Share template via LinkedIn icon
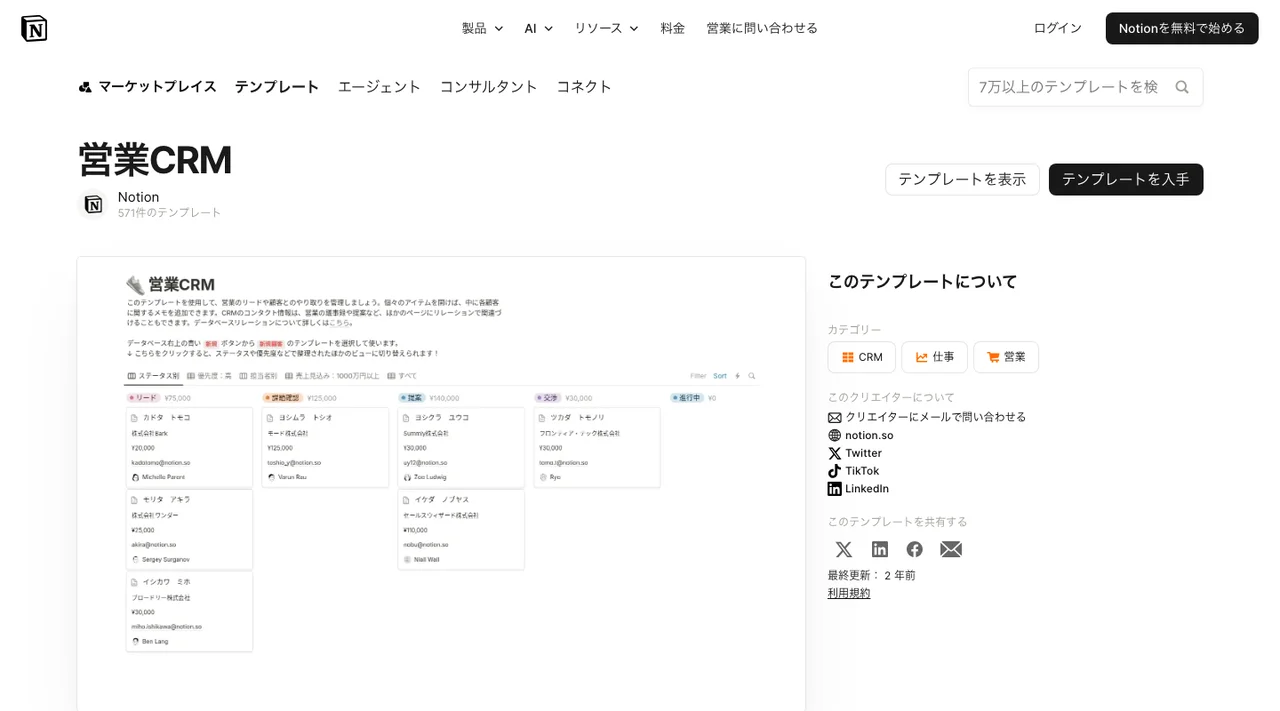This screenshot has height=711, width=1280. point(880,549)
